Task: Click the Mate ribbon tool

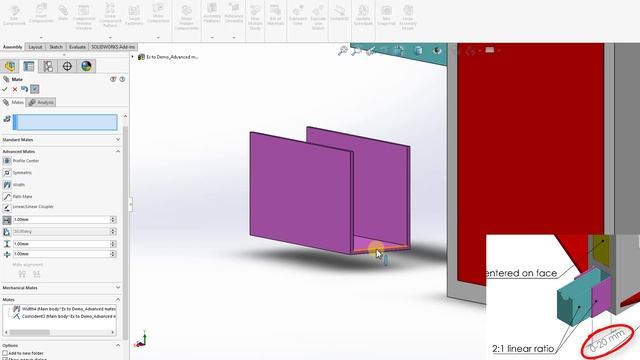Action: pos(63,13)
